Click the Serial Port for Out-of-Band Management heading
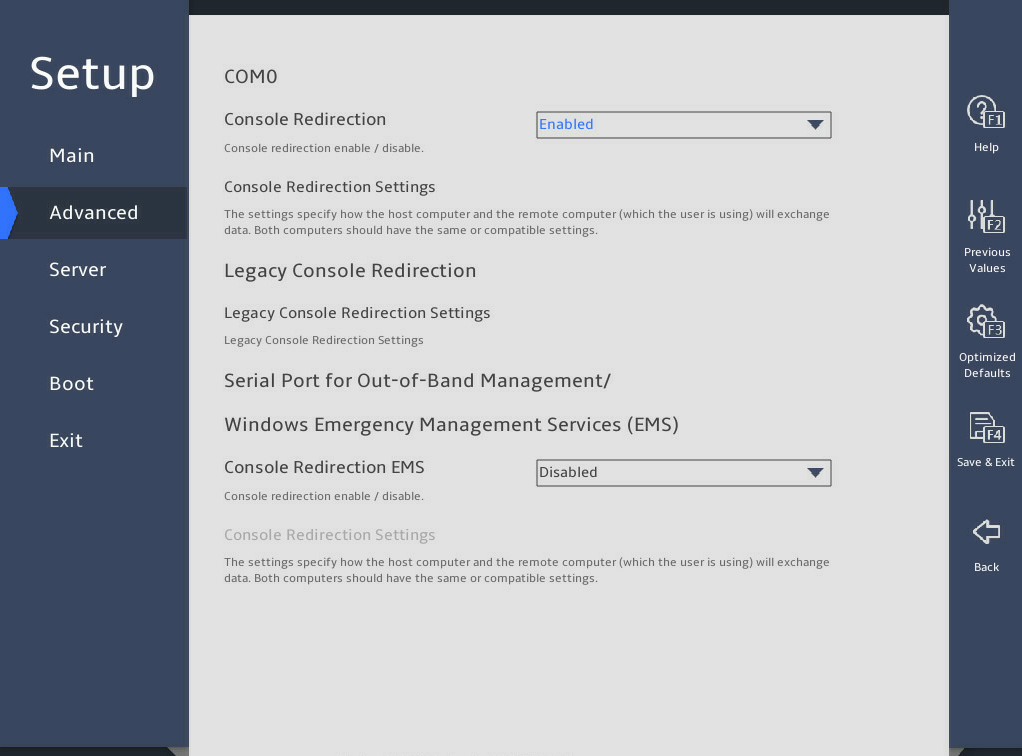Screen dimensions: 1022x756 tap(417, 381)
